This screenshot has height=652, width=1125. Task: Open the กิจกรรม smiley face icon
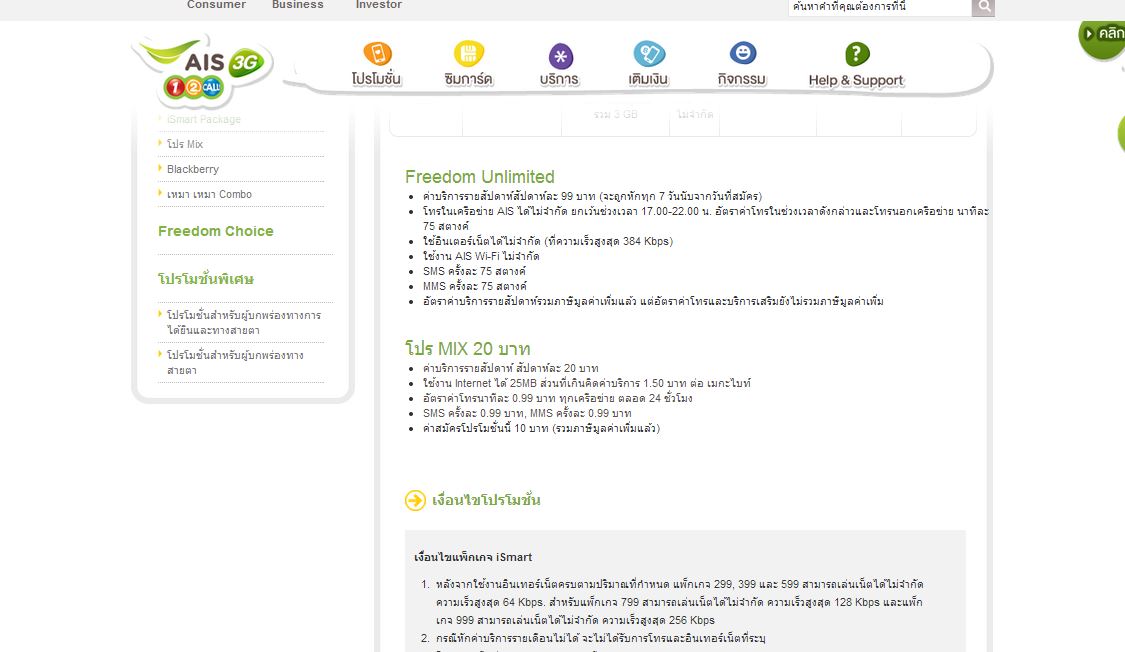pos(743,53)
